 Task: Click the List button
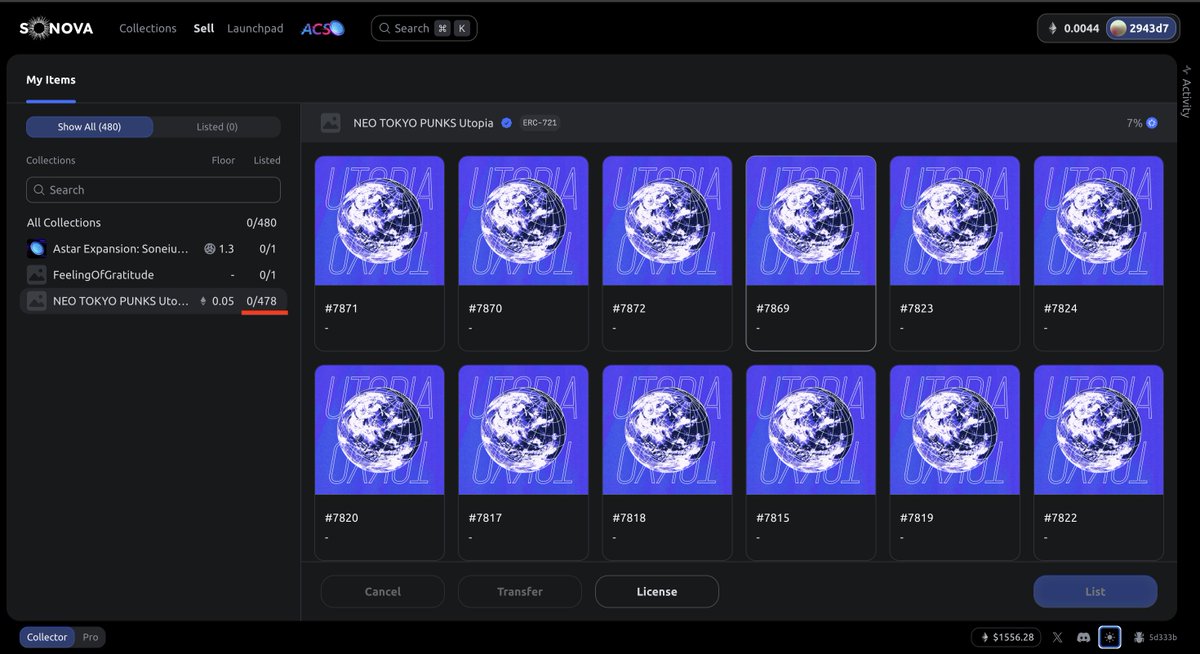coord(1095,591)
